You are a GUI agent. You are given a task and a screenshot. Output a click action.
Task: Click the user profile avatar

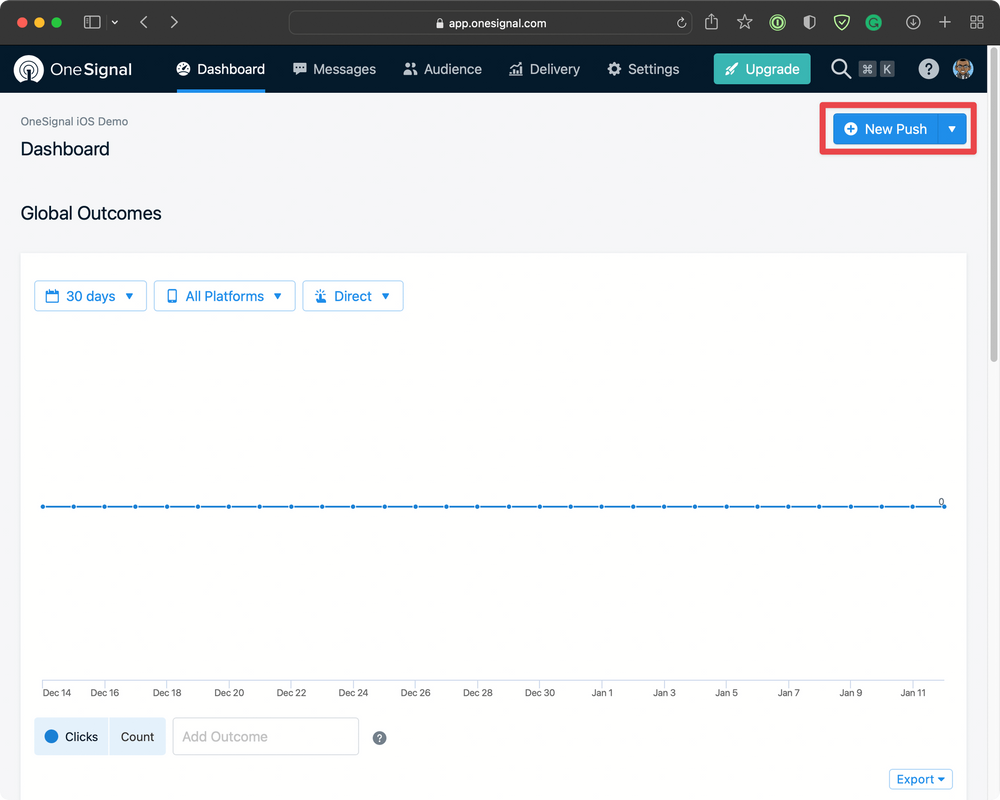click(963, 69)
